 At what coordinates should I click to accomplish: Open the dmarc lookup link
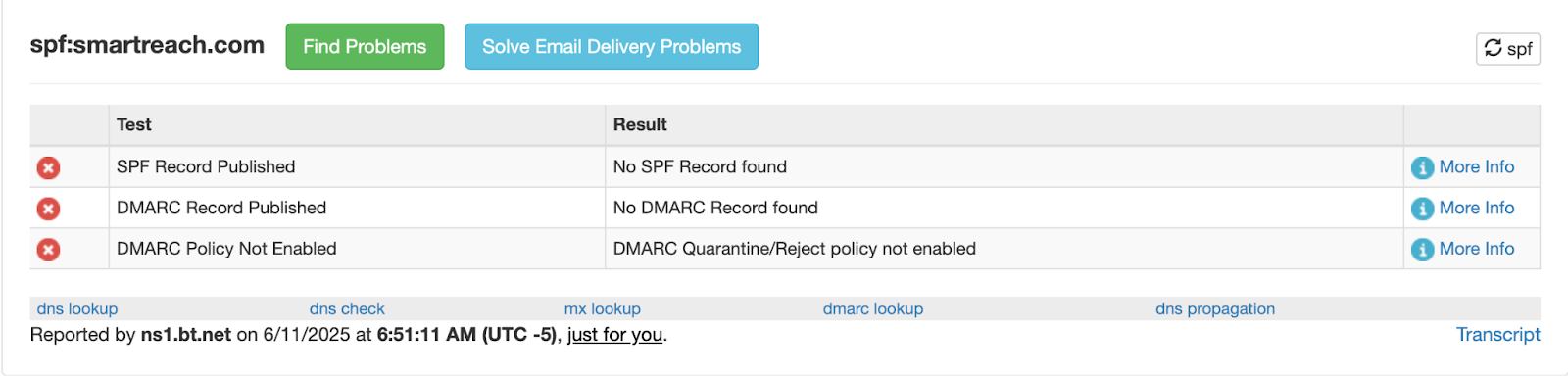tap(873, 308)
